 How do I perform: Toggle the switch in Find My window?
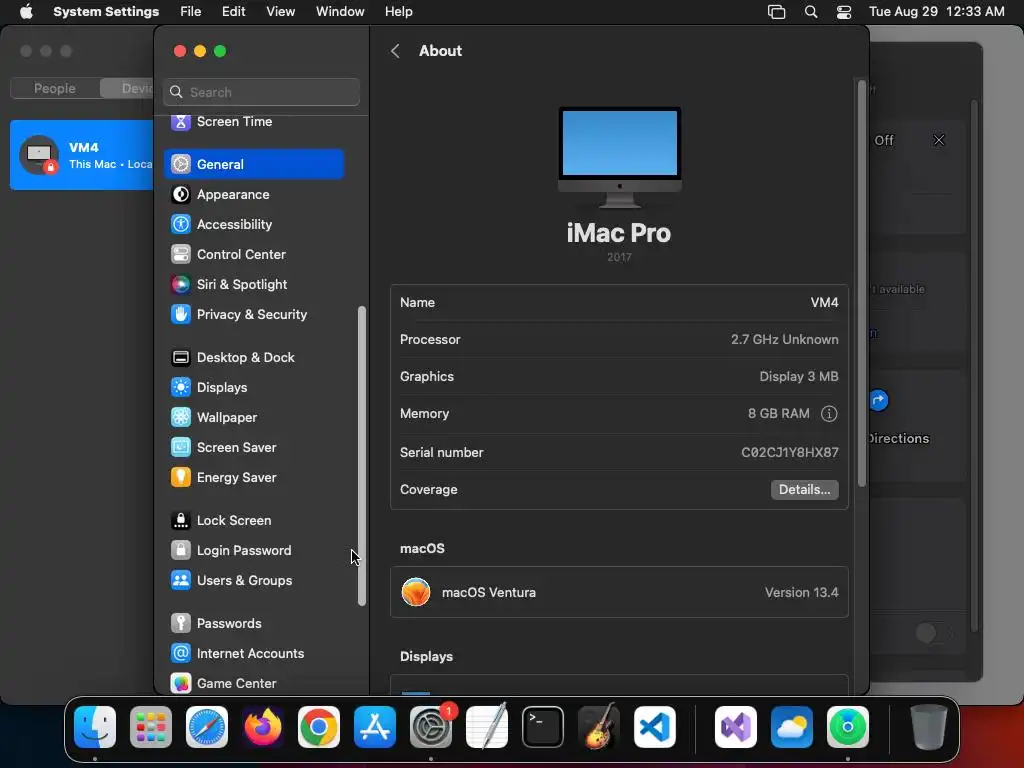click(x=934, y=632)
